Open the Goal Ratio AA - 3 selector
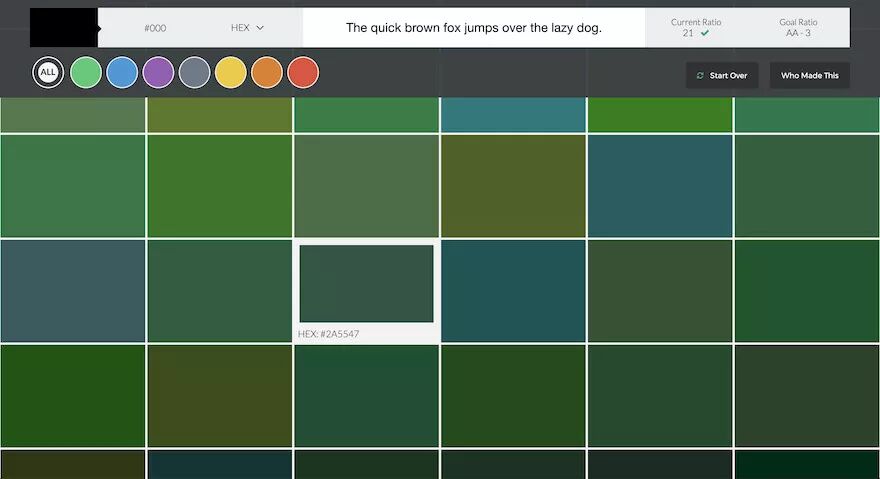Screen dimensions: 880x479 tap(798, 28)
